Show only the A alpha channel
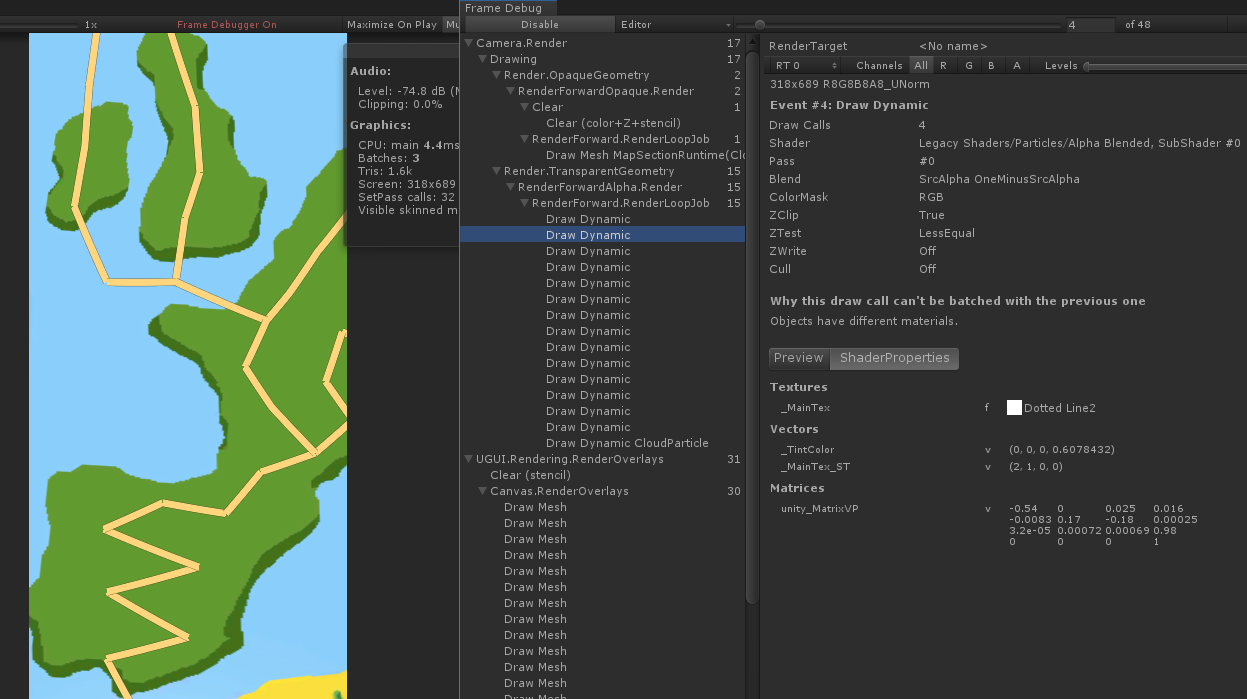The width and height of the screenshot is (1247, 699). (x=1017, y=66)
